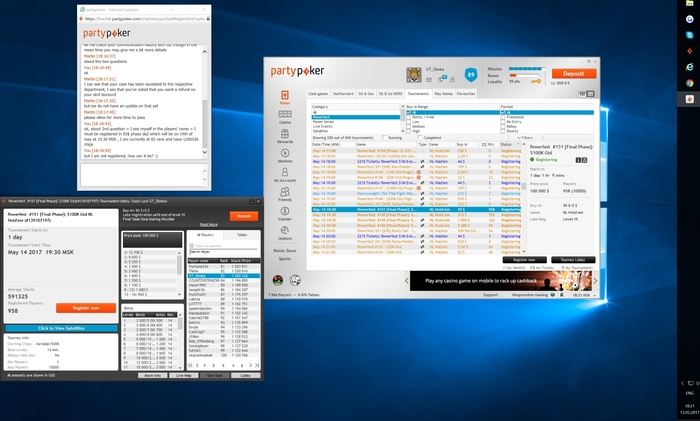The image size is (700, 421).
Task: Go to the last page of the player list
Action: (x=257, y=365)
